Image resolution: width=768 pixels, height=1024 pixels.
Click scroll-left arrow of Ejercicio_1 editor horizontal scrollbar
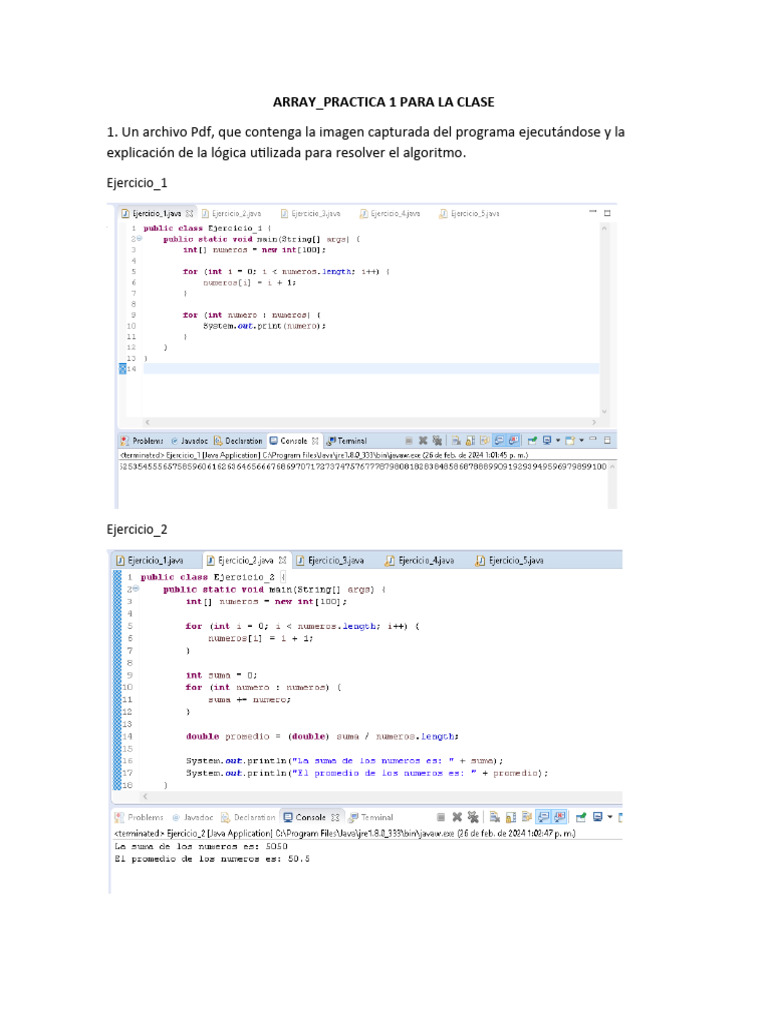(x=148, y=423)
